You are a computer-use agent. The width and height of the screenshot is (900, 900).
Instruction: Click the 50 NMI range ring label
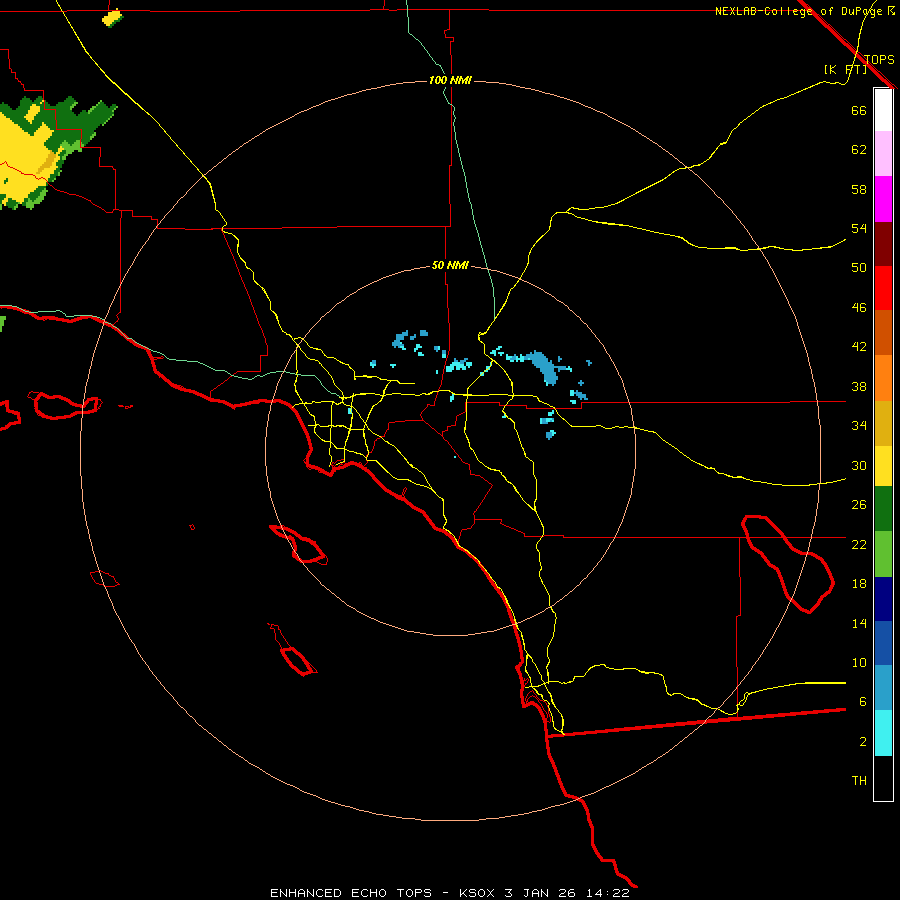pyautogui.click(x=450, y=265)
